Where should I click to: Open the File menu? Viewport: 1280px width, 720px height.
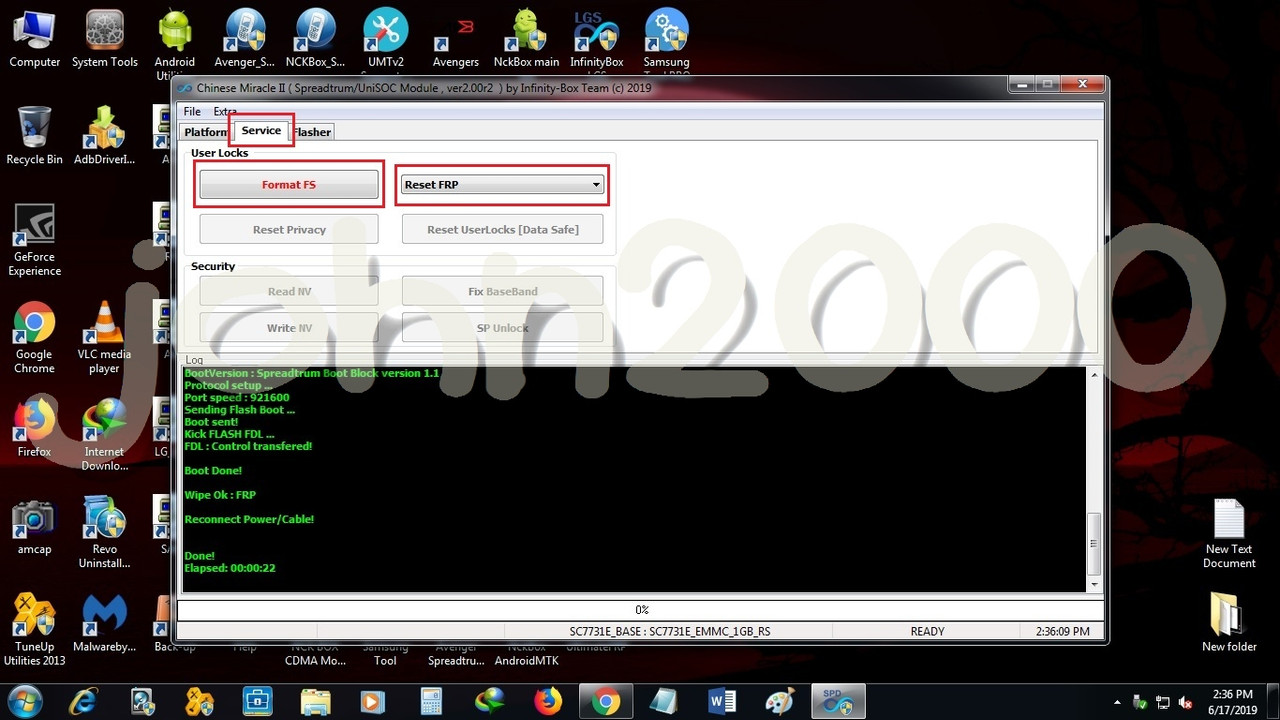click(192, 112)
